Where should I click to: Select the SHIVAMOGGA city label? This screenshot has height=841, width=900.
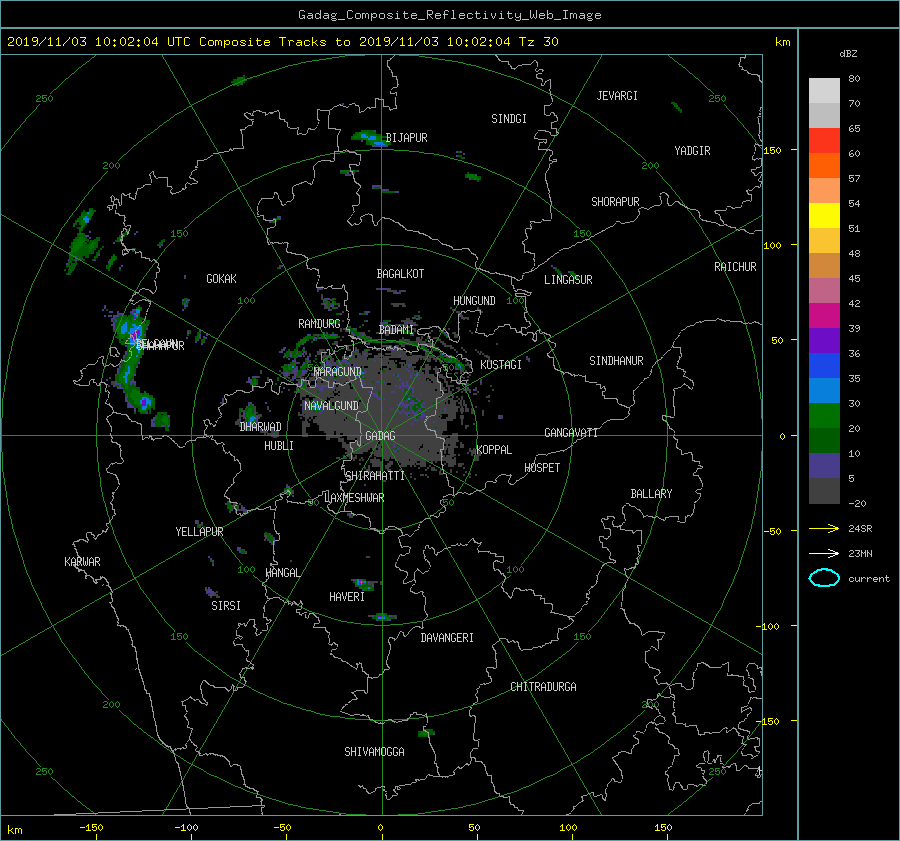[374, 752]
